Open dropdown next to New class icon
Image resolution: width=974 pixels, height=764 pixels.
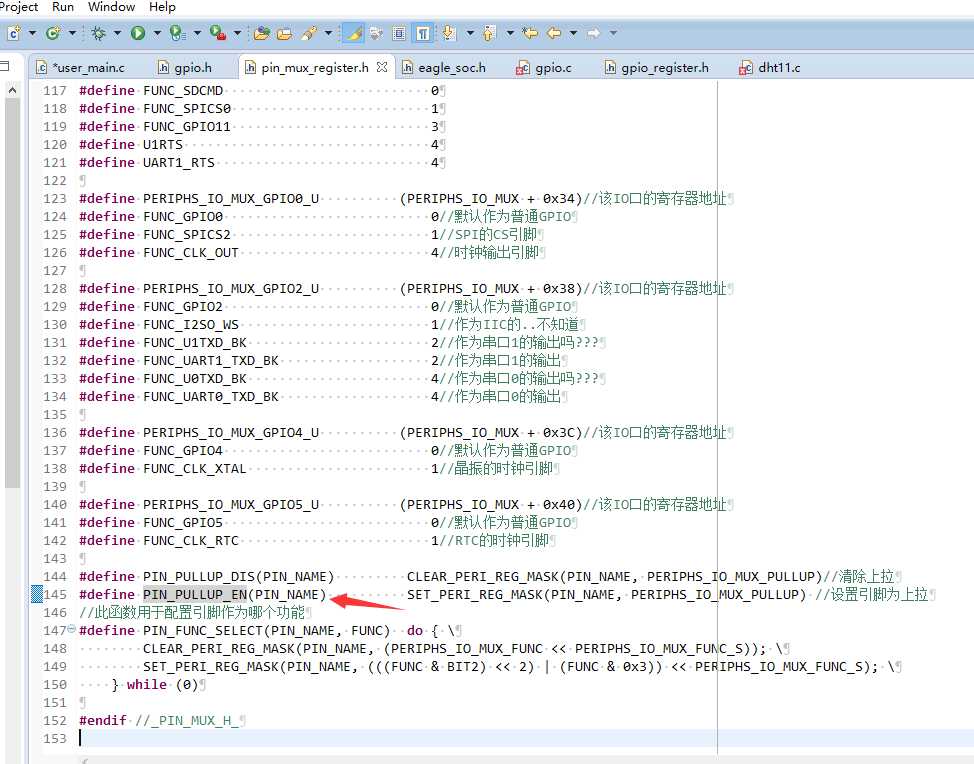tap(72, 33)
